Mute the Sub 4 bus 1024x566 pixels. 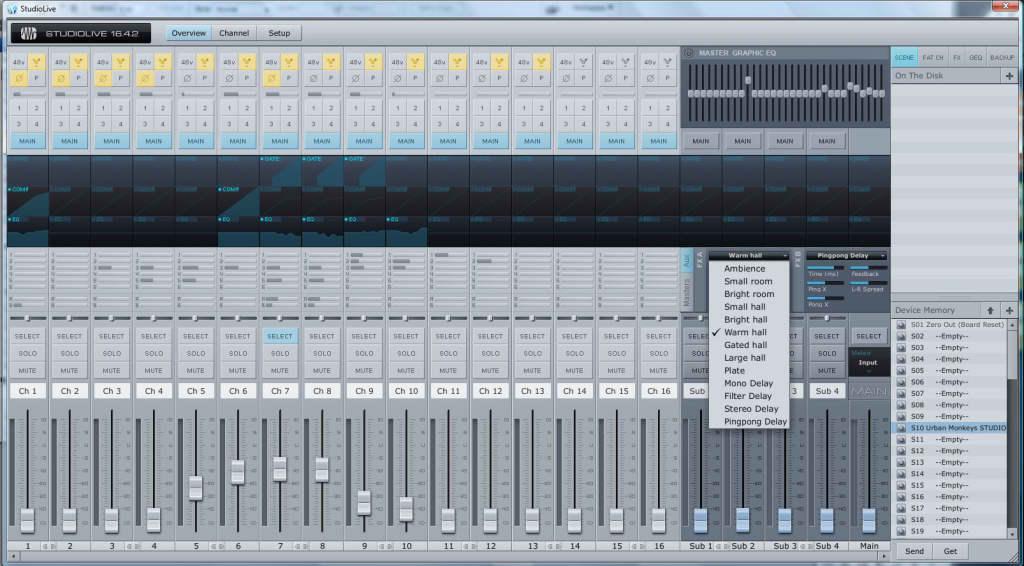point(827,371)
